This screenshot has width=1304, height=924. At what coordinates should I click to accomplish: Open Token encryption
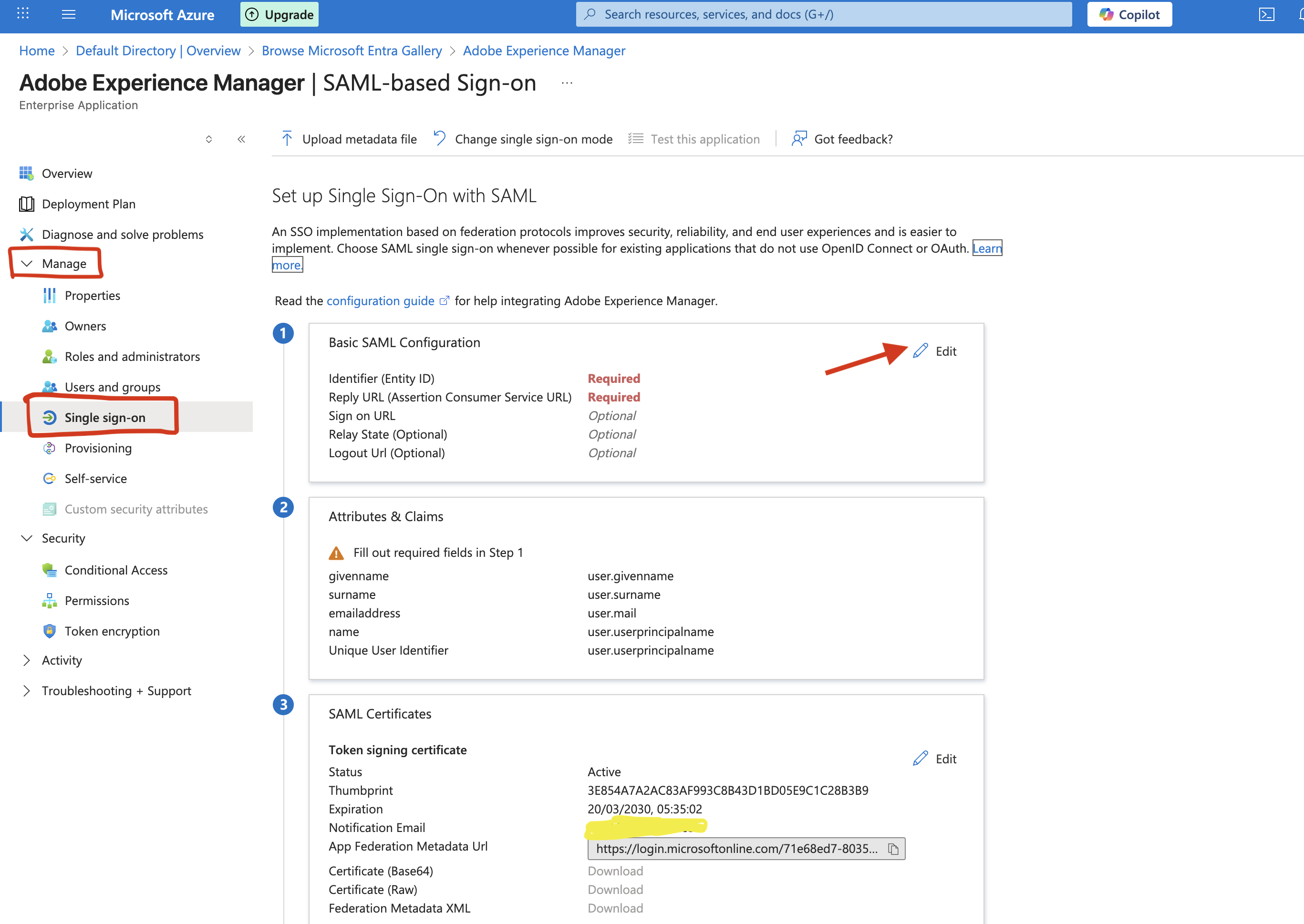point(112,632)
